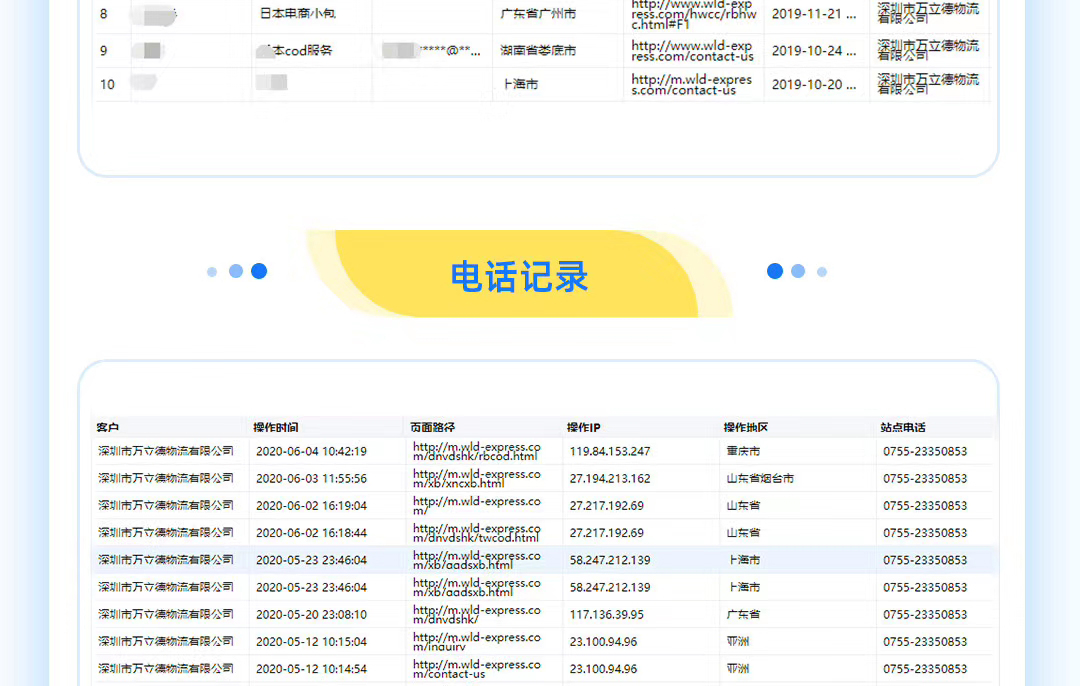Click timestamp 2020-05-12 10:14:54

(311, 669)
